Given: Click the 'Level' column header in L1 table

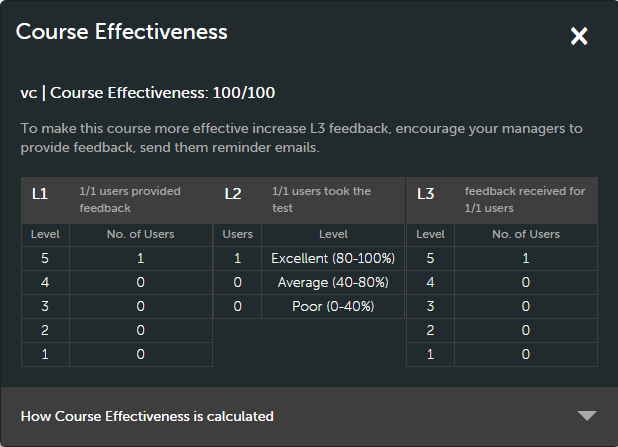Looking at the screenshot, I should [45, 234].
